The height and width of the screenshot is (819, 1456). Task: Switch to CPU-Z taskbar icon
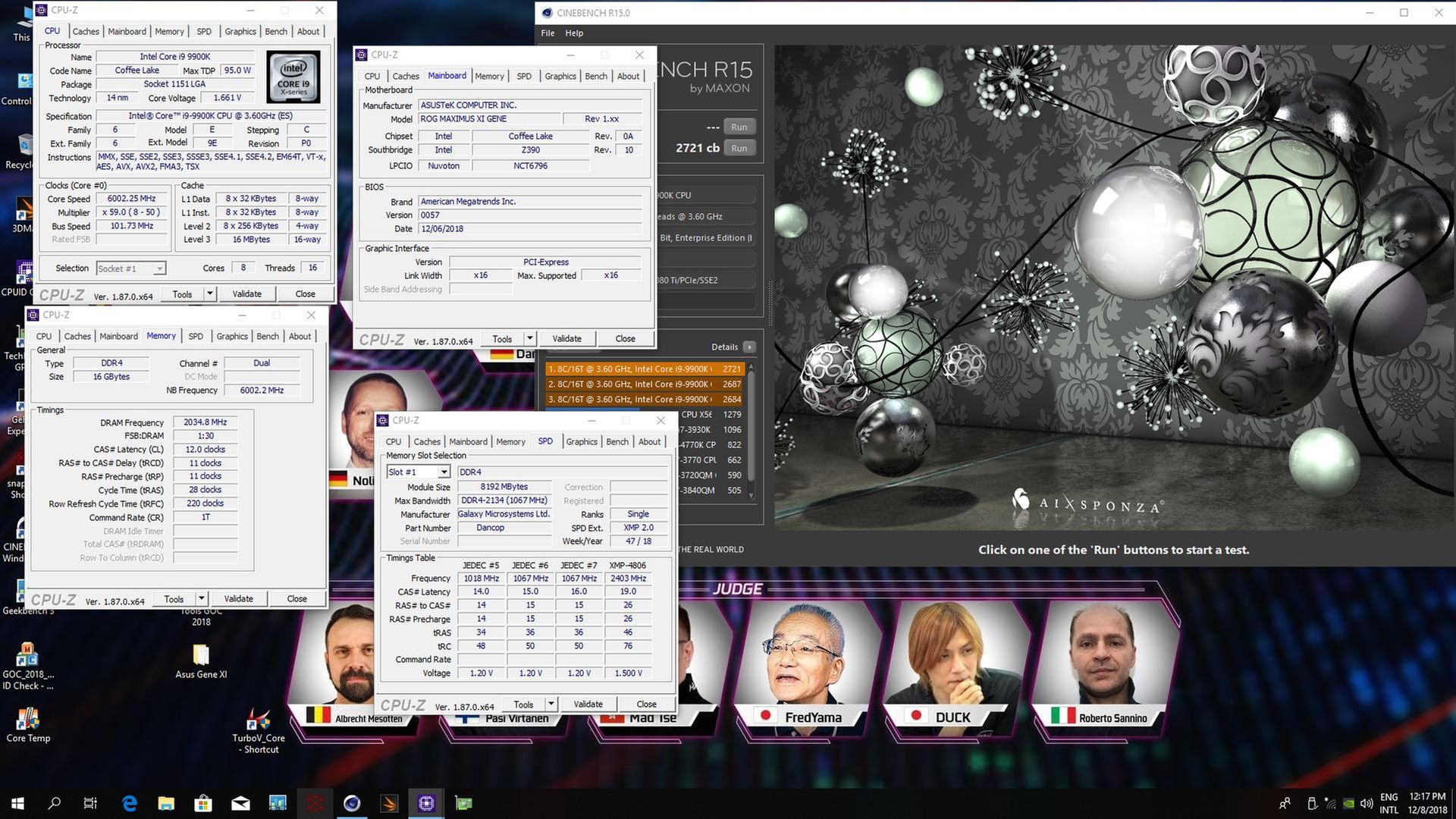coord(426,803)
